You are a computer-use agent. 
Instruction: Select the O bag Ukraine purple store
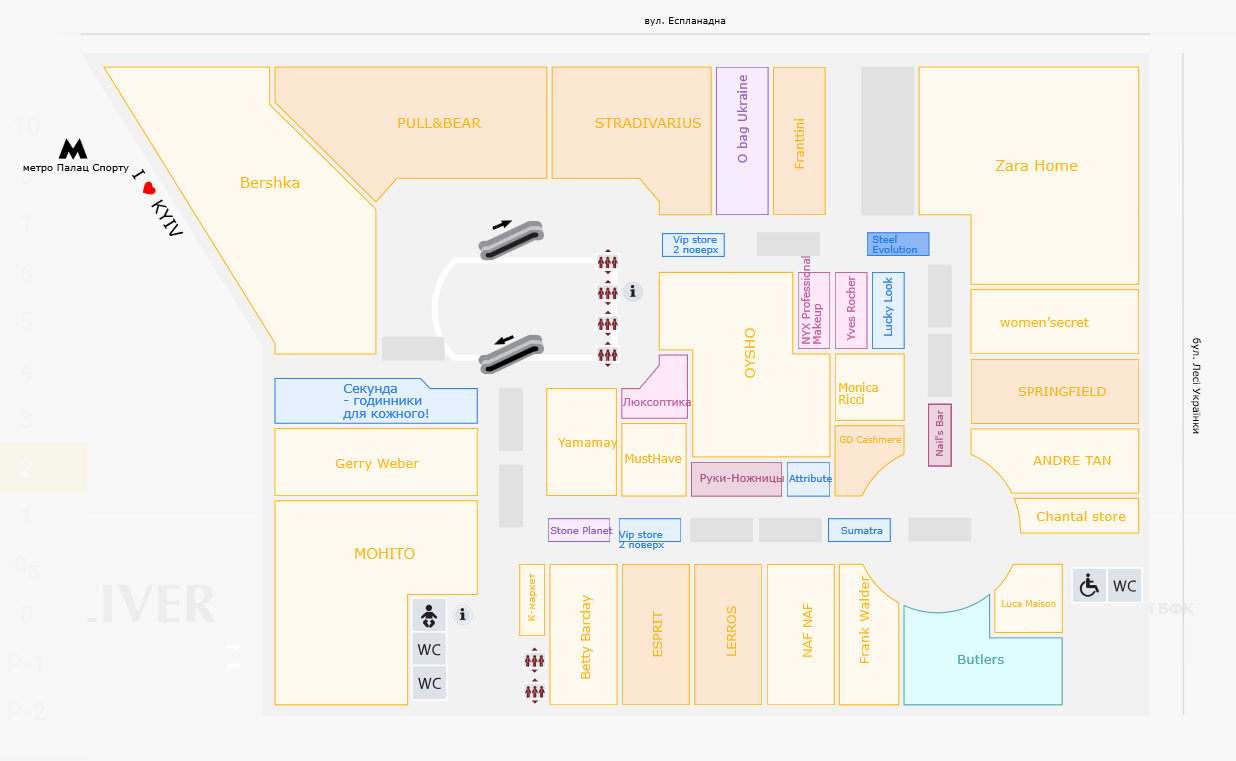742,140
